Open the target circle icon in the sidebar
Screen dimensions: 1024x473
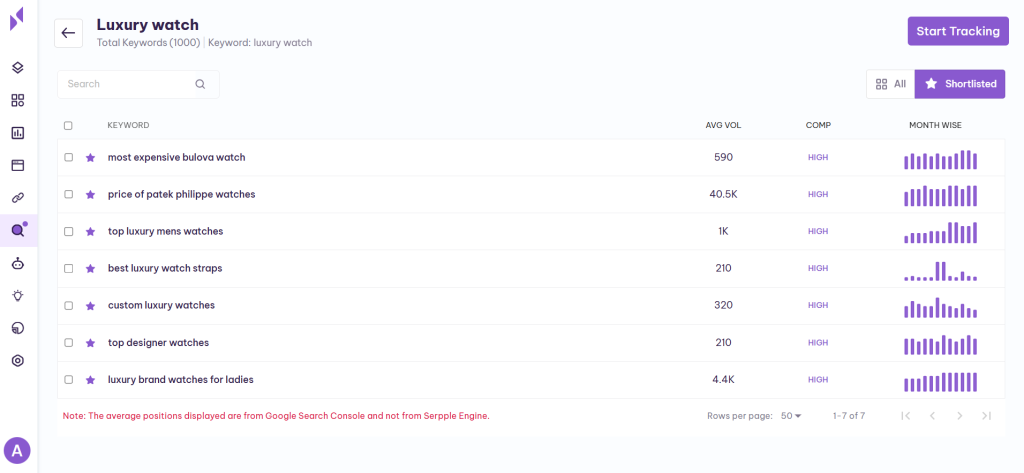pyautogui.click(x=18, y=361)
